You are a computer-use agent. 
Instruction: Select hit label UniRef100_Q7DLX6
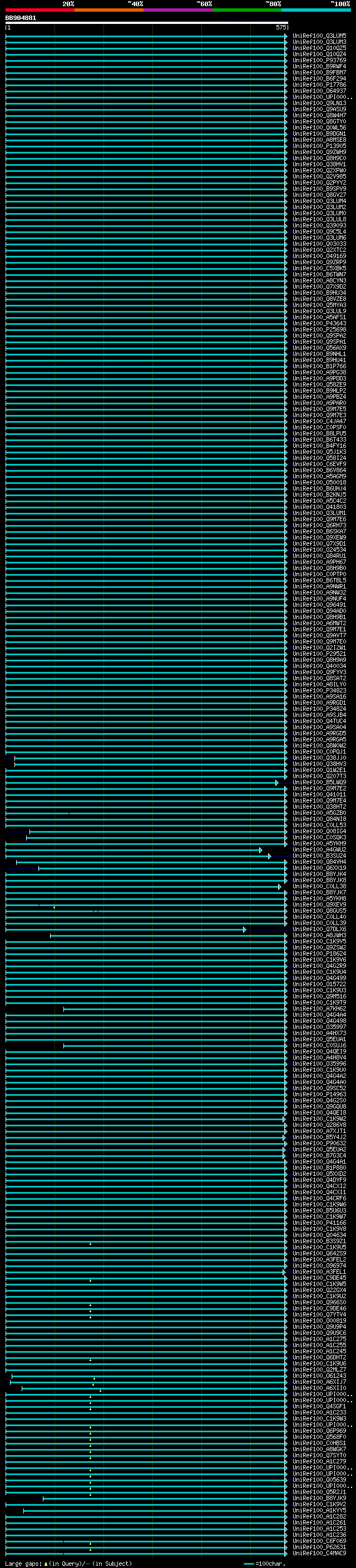coord(319,929)
